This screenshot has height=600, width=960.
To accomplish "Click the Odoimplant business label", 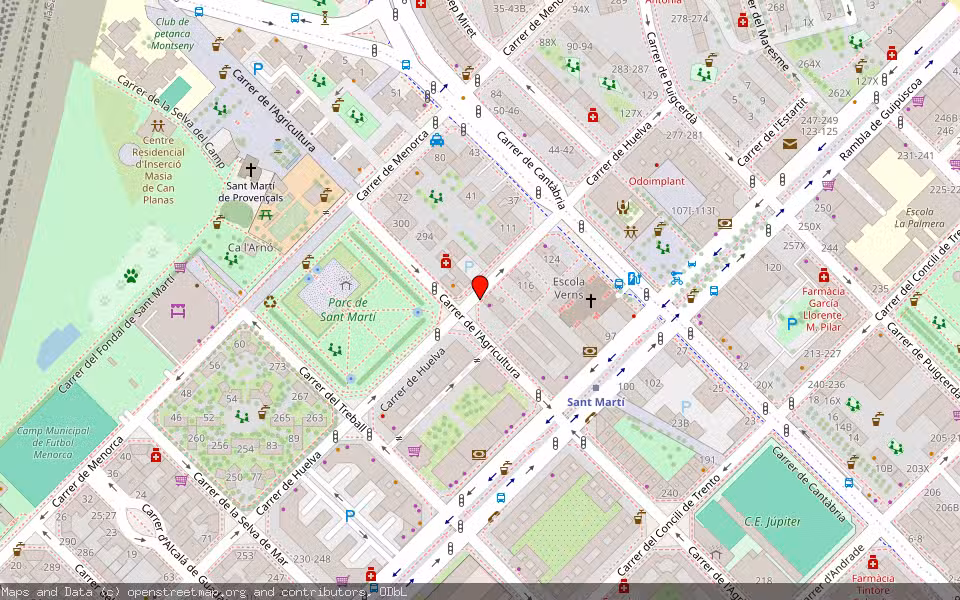I will 657,181.
